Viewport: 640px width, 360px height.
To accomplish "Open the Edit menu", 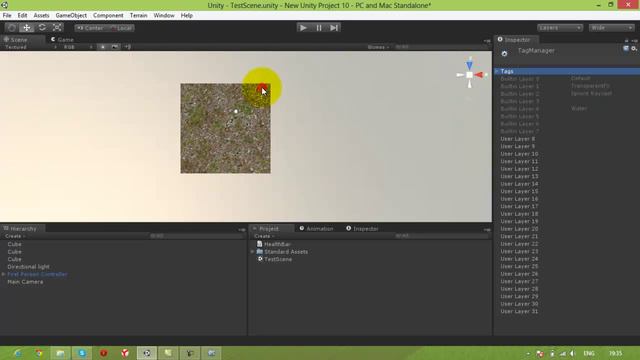I will tap(22, 16).
